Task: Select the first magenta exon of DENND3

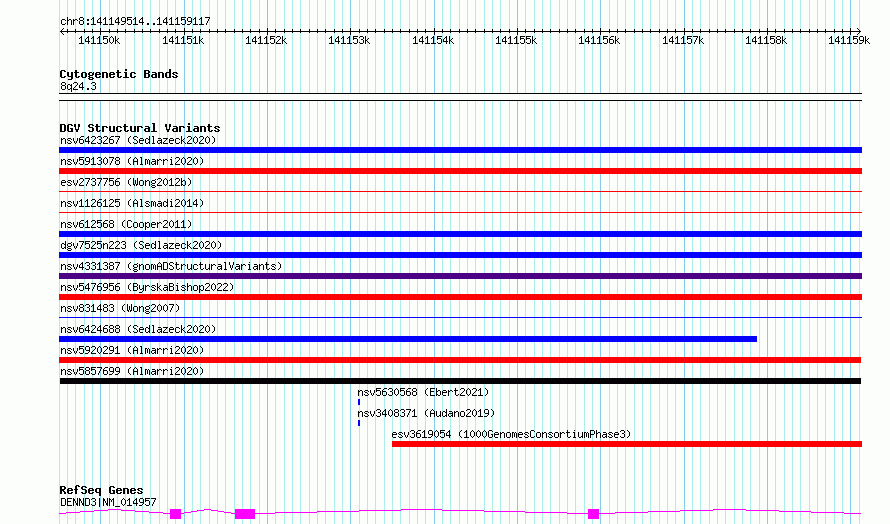Action: pyautogui.click(x=175, y=514)
